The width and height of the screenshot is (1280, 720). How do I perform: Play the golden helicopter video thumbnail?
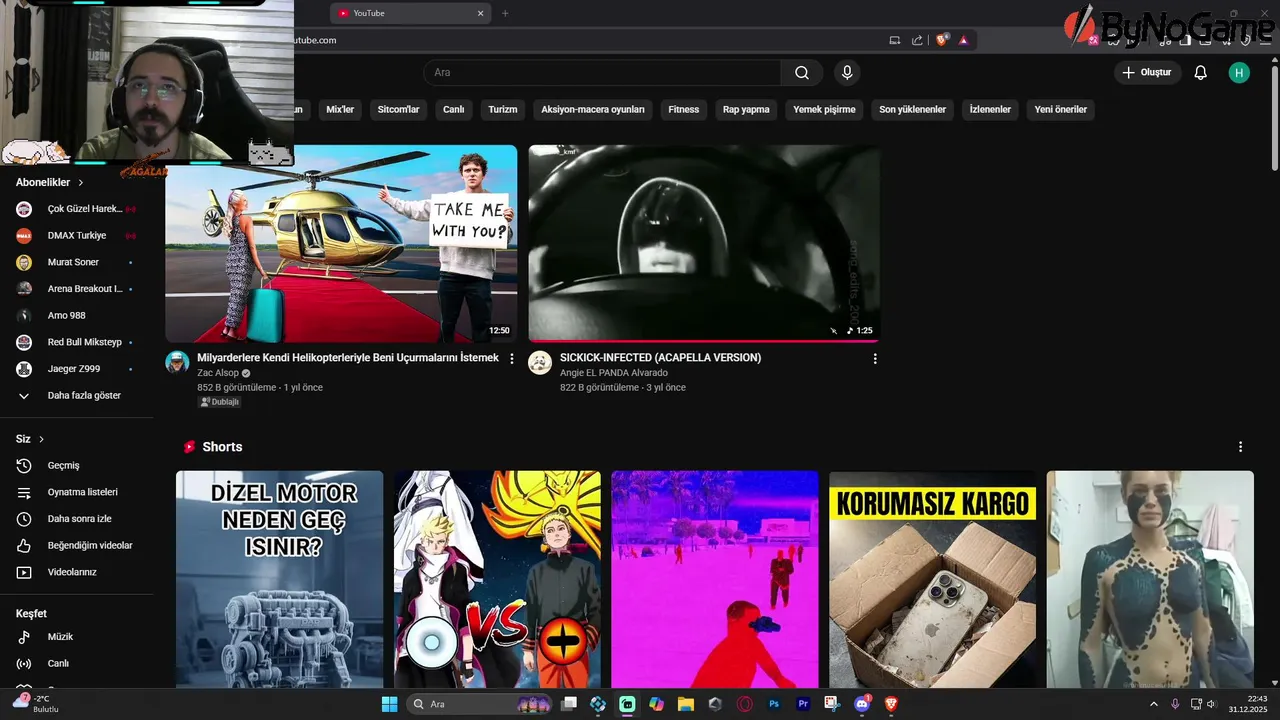pos(341,243)
